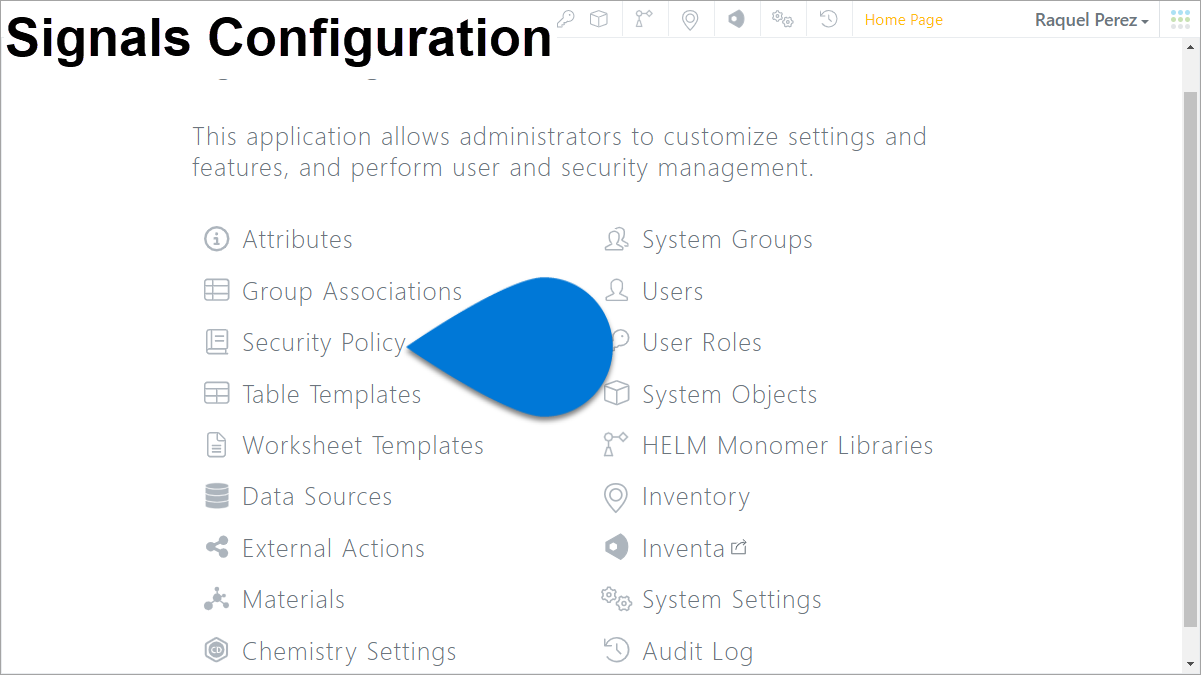
Task: Click the clock icon beside Audit Log link
Action: tap(616, 651)
